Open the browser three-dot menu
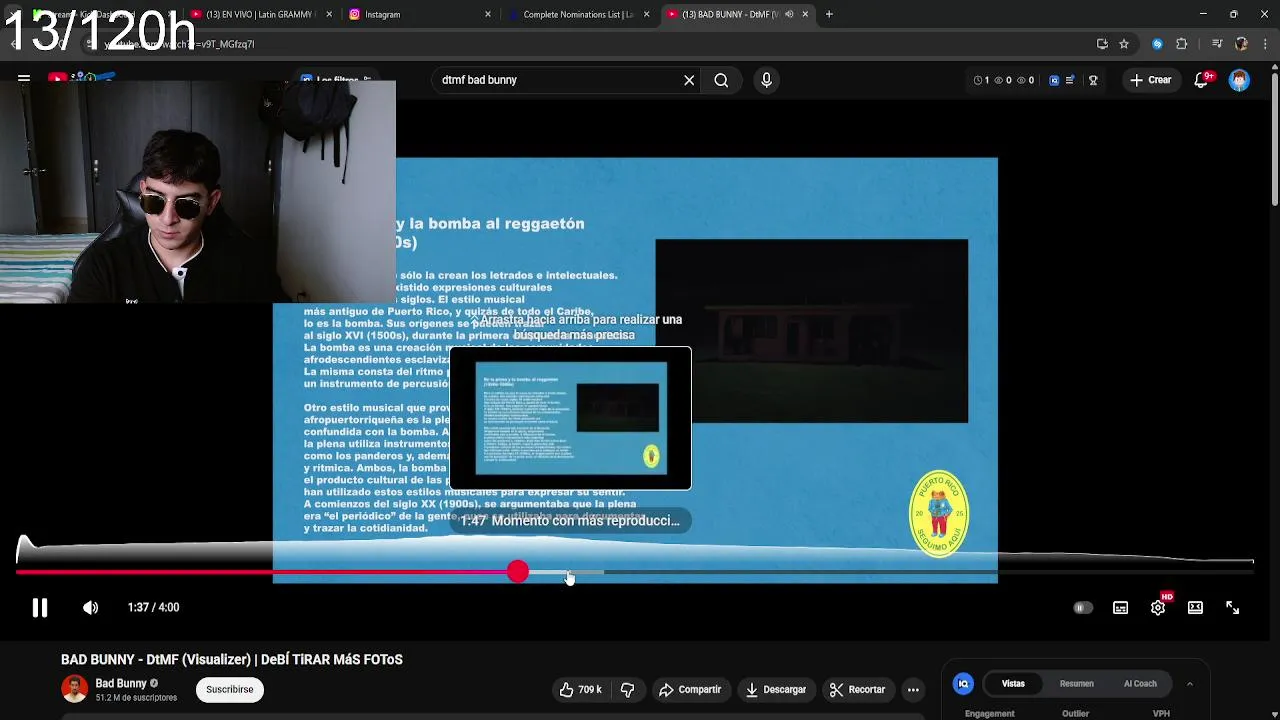The image size is (1280, 720). click(1265, 44)
